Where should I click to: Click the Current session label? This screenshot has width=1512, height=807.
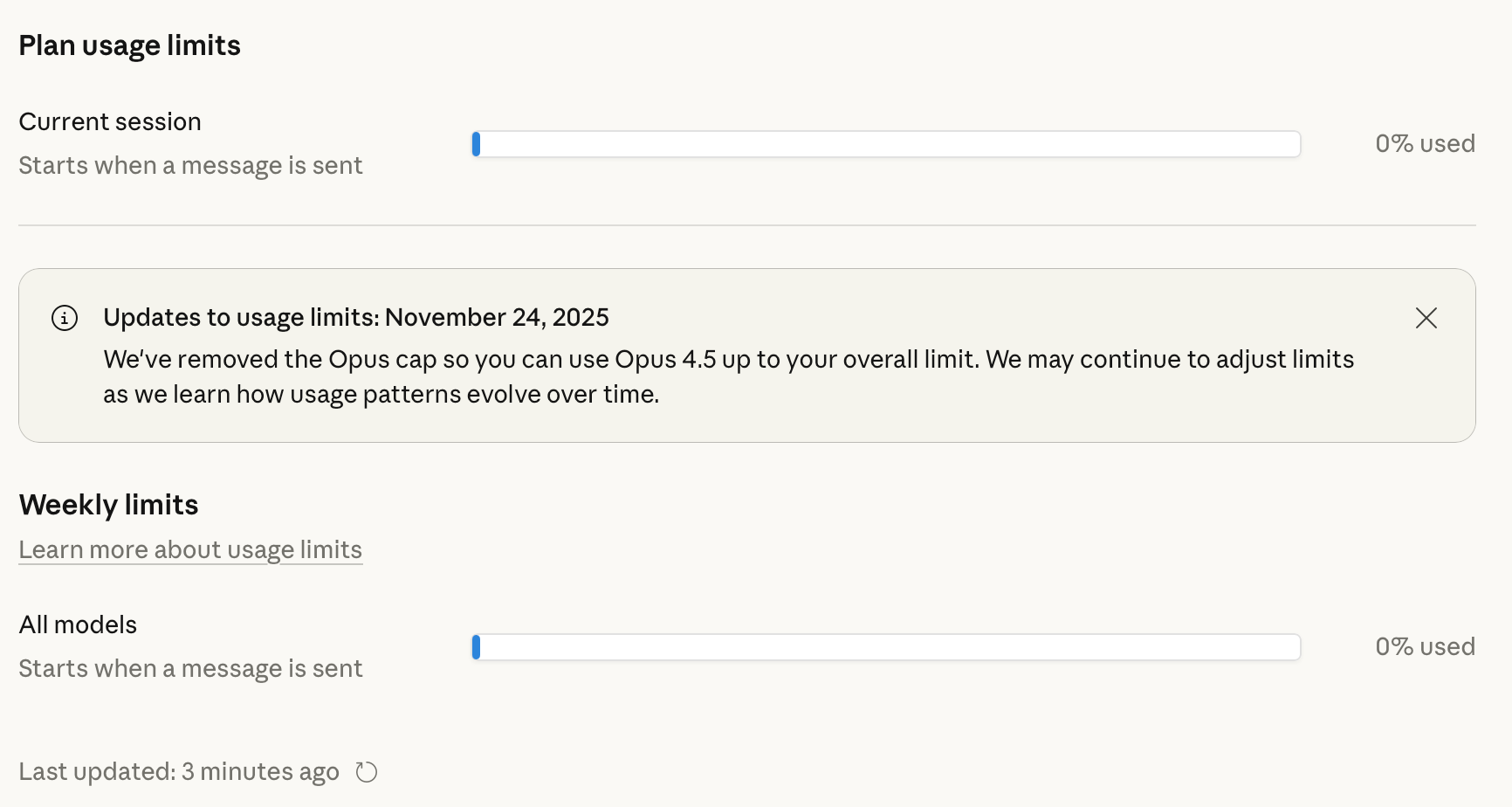pos(110,121)
